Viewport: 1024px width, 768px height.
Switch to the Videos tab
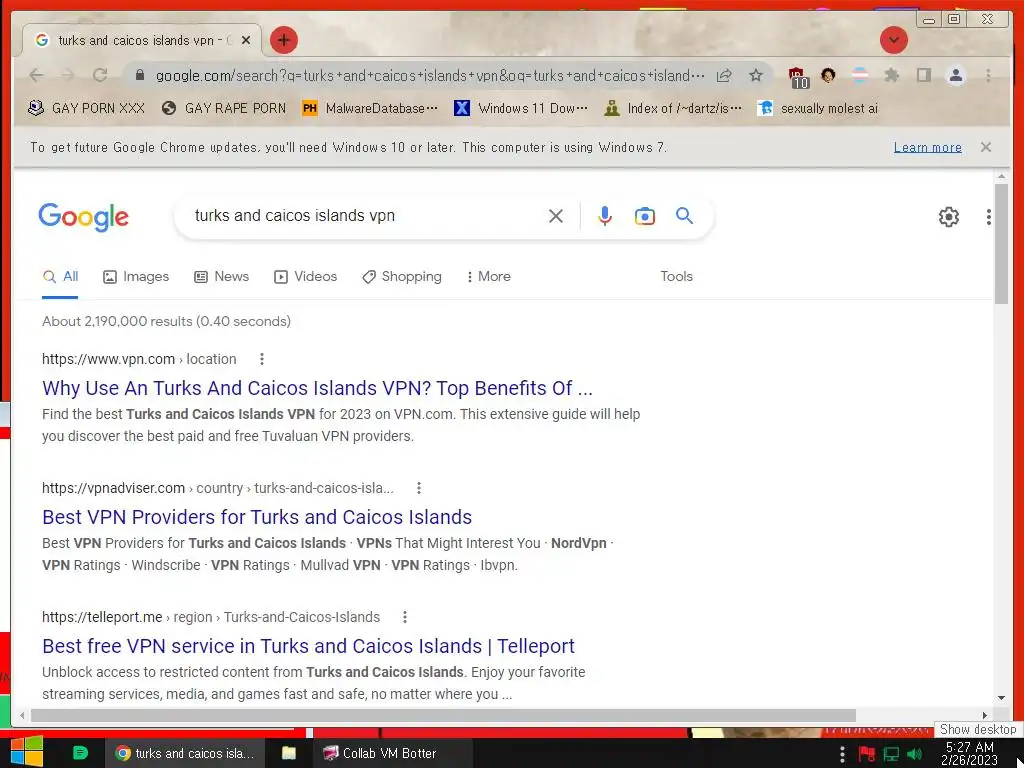tap(305, 277)
